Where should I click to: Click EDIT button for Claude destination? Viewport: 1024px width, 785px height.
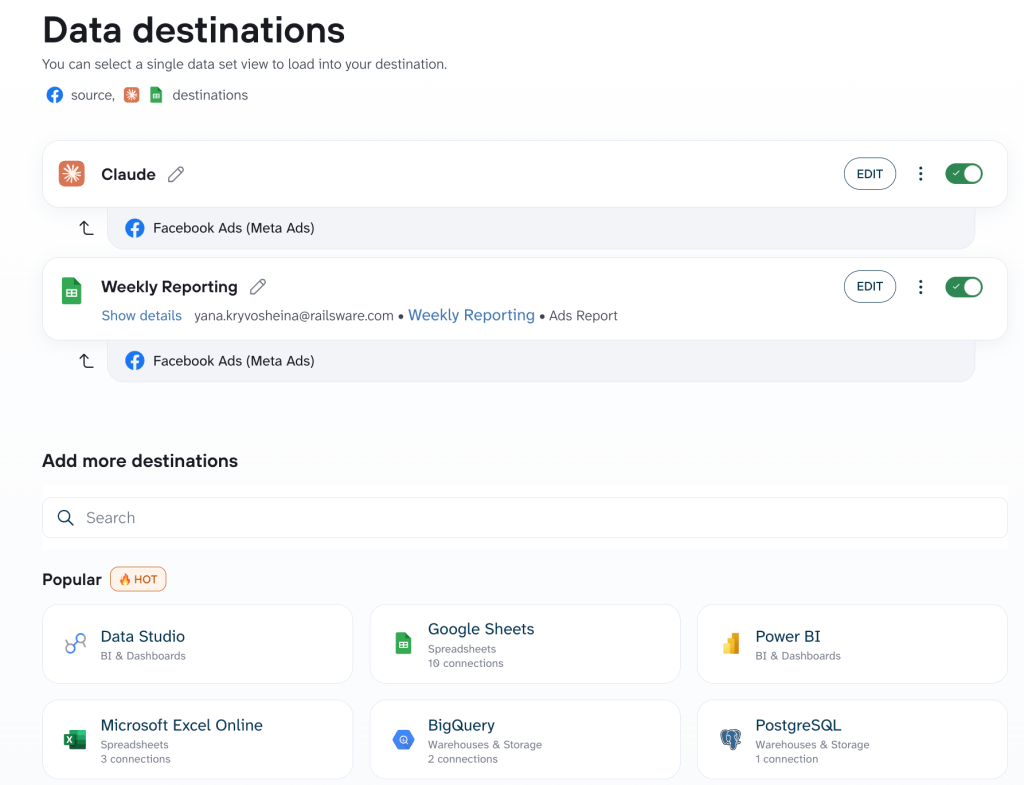[x=870, y=174]
